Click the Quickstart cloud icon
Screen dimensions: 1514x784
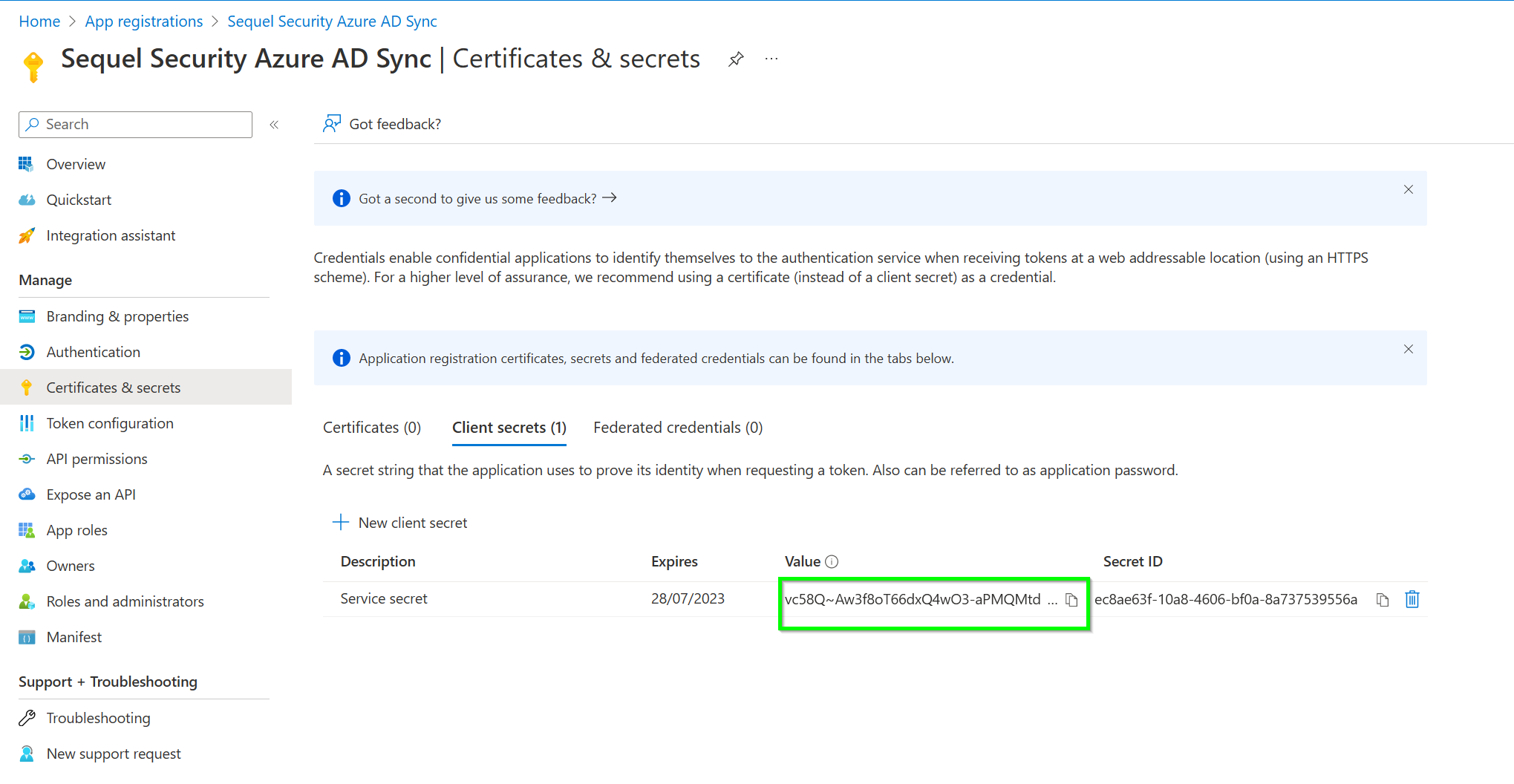click(27, 200)
